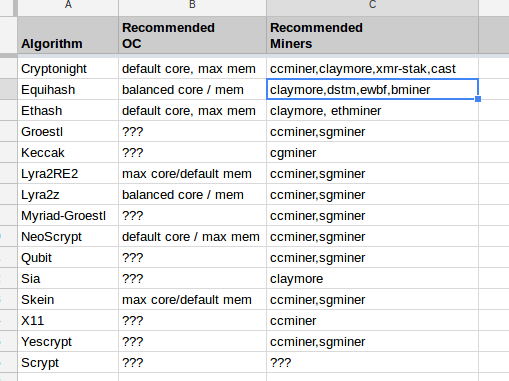The image size is (509, 381).
Task: Select the Qubit cell
Action: (68, 257)
